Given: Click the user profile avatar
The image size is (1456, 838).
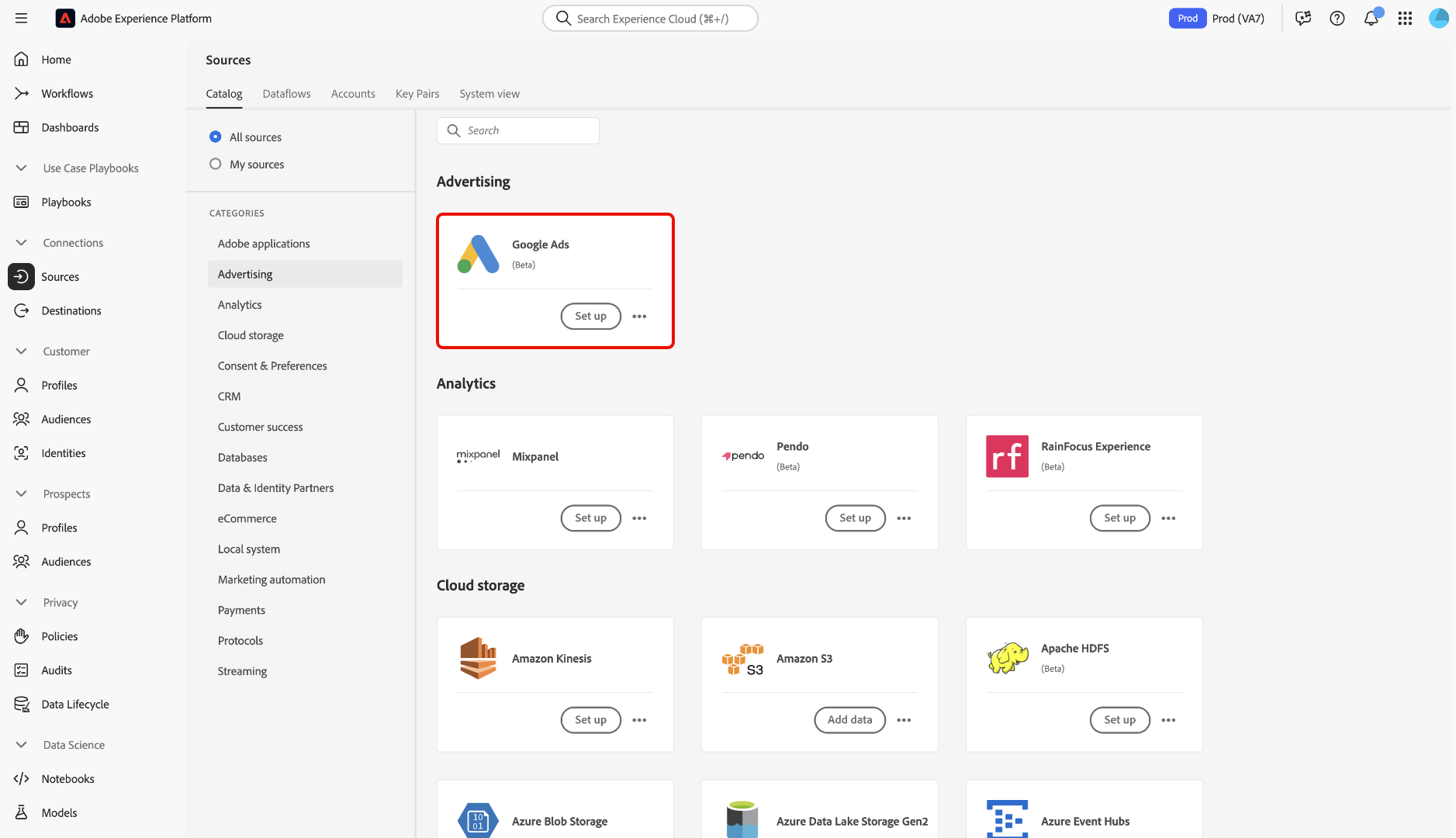Looking at the screenshot, I should coord(1438,19).
